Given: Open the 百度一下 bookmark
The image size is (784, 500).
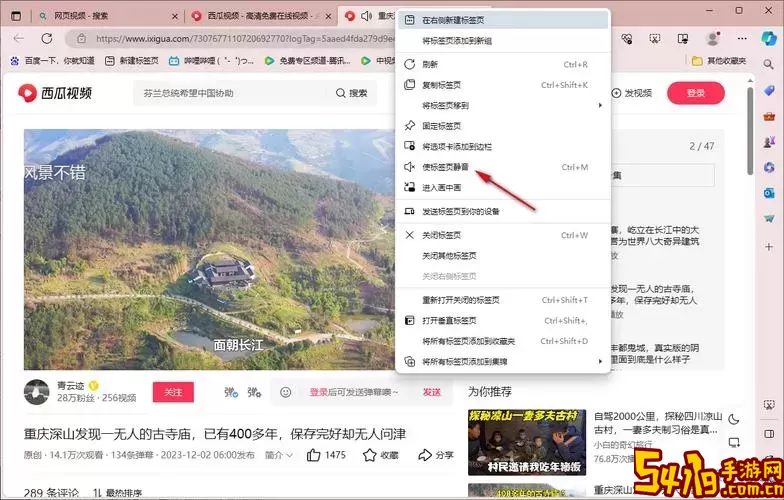Looking at the screenshot, I should pos(52,60).
